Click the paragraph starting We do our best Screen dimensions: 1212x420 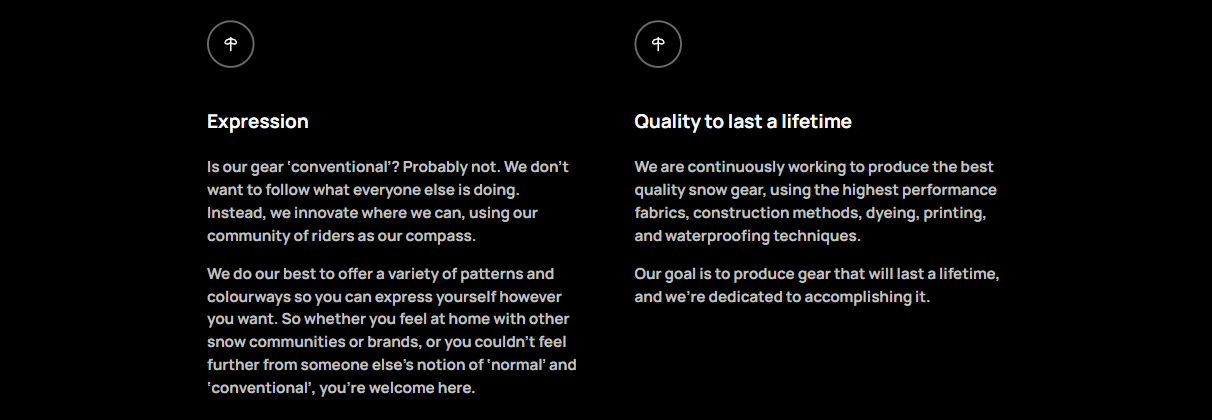[391, 330]
